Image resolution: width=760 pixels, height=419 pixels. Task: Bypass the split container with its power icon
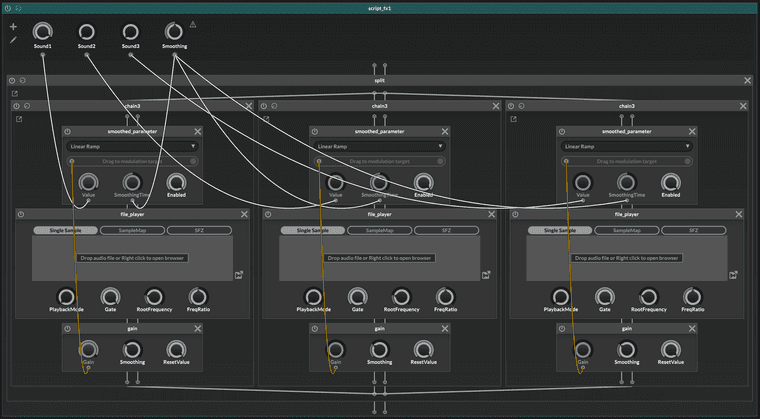12,81
